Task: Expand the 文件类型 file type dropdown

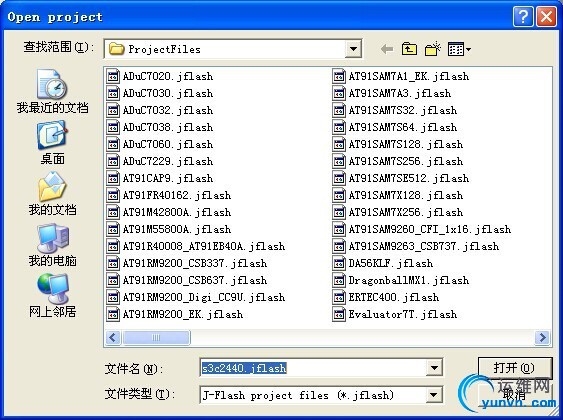Action: pos(434,395)
